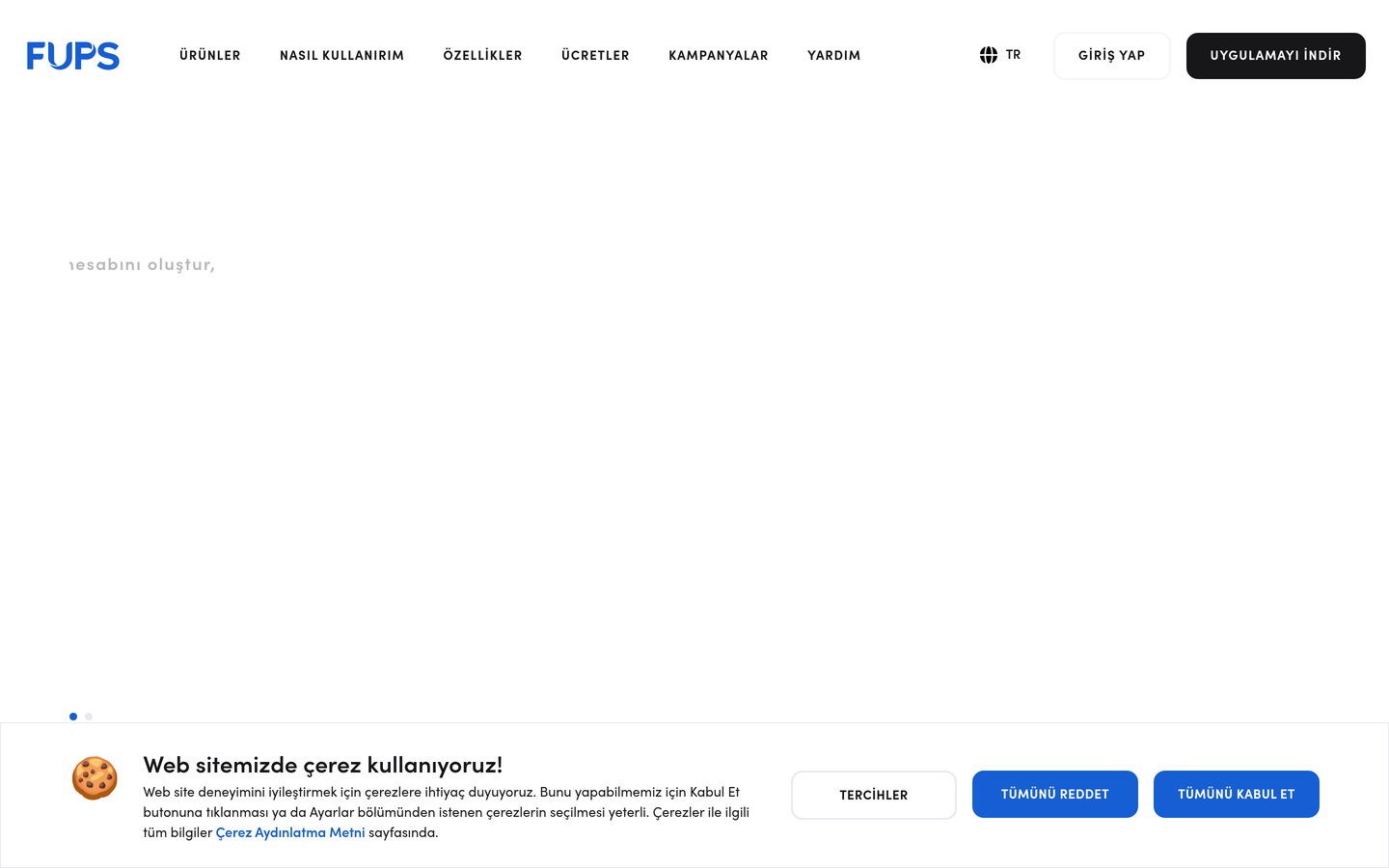Open cookie TERCİHLER settings
This screenshot has width=1389, height=868.
(874, 795)
